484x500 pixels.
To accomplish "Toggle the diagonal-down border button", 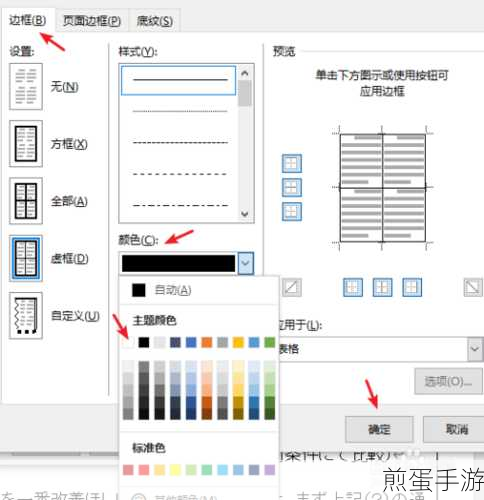I will (473, 287).
